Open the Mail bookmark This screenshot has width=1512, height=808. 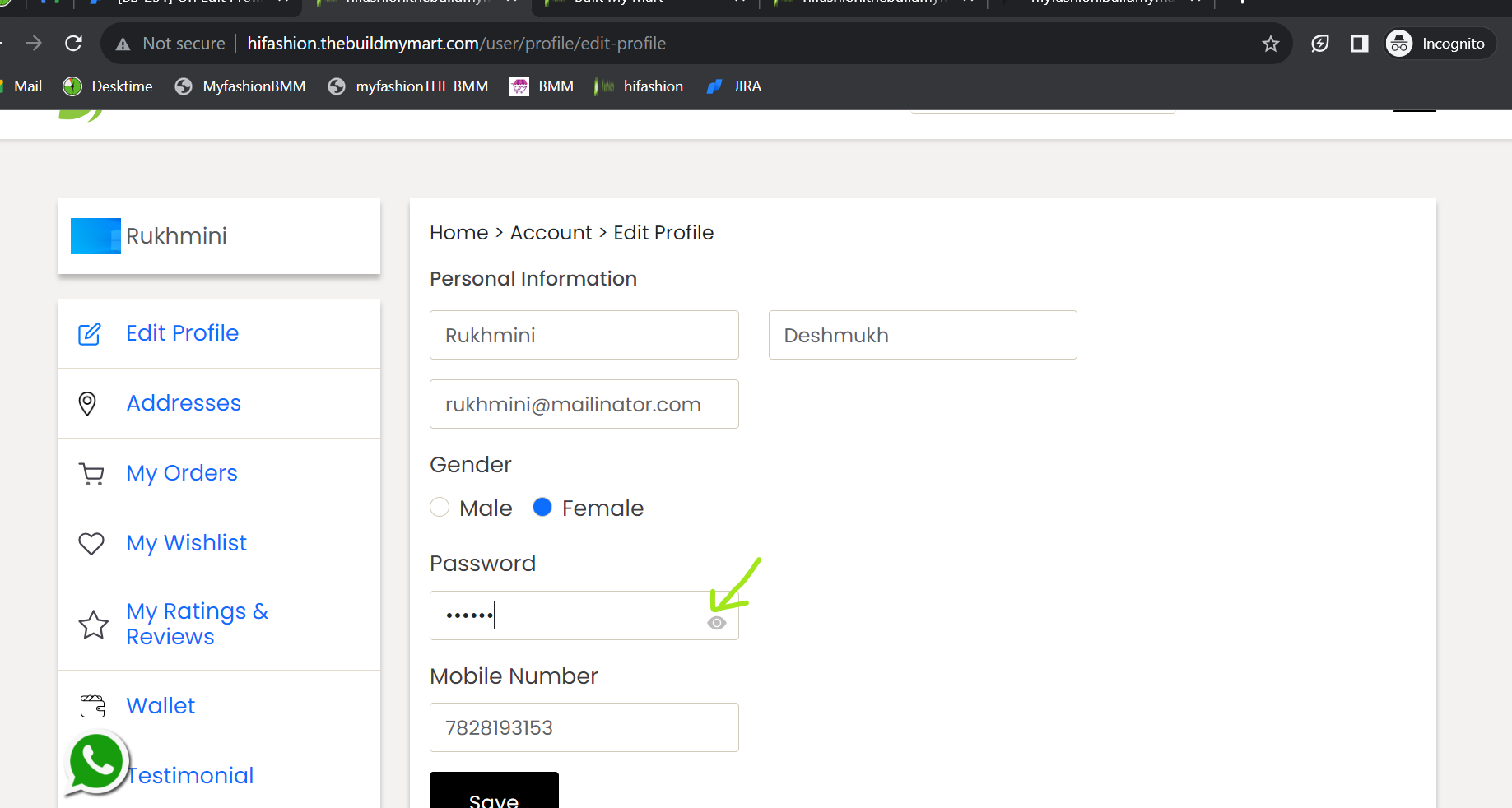28,86
